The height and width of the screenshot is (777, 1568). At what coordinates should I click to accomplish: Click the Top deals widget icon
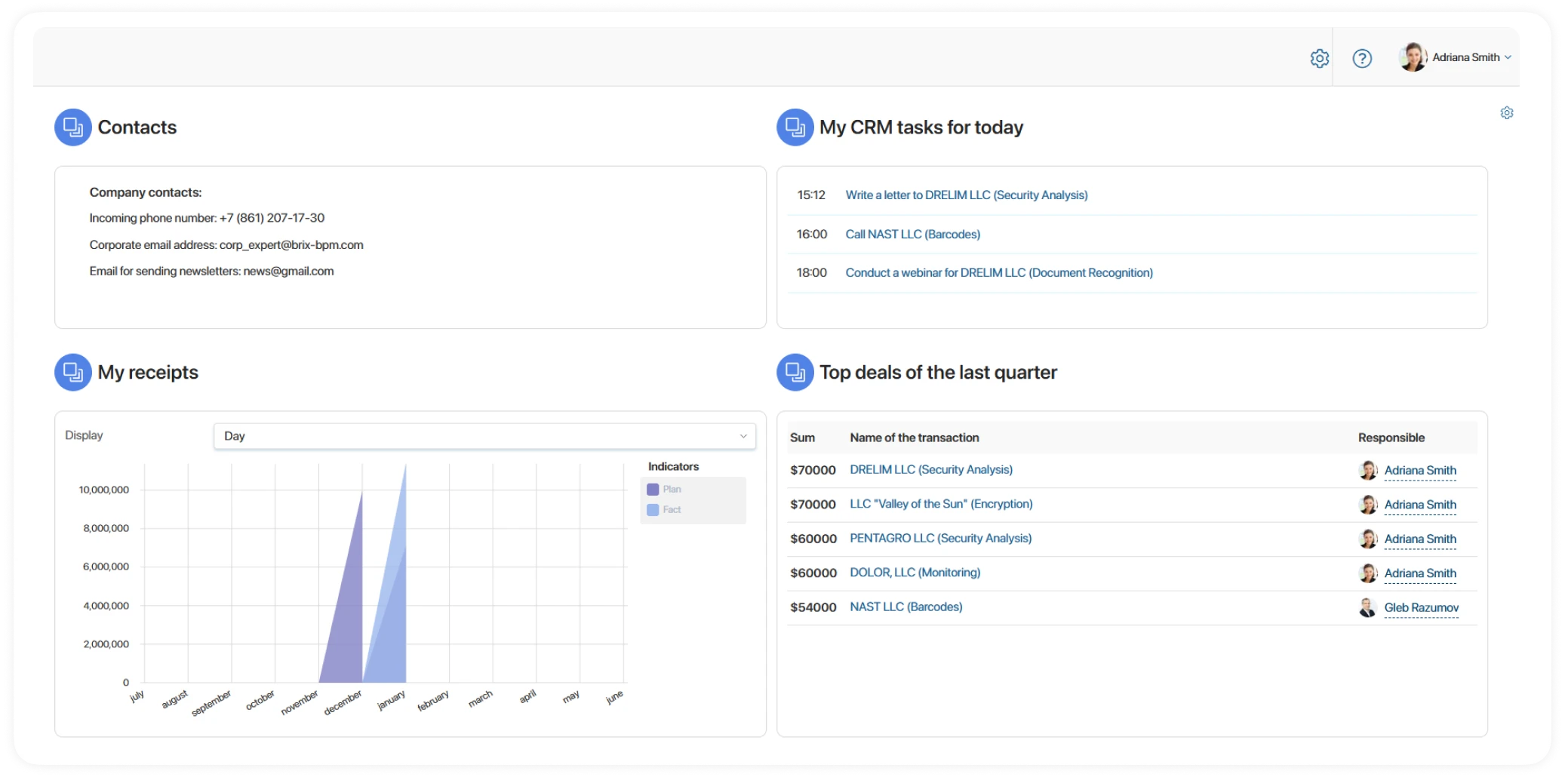[795, 372]
